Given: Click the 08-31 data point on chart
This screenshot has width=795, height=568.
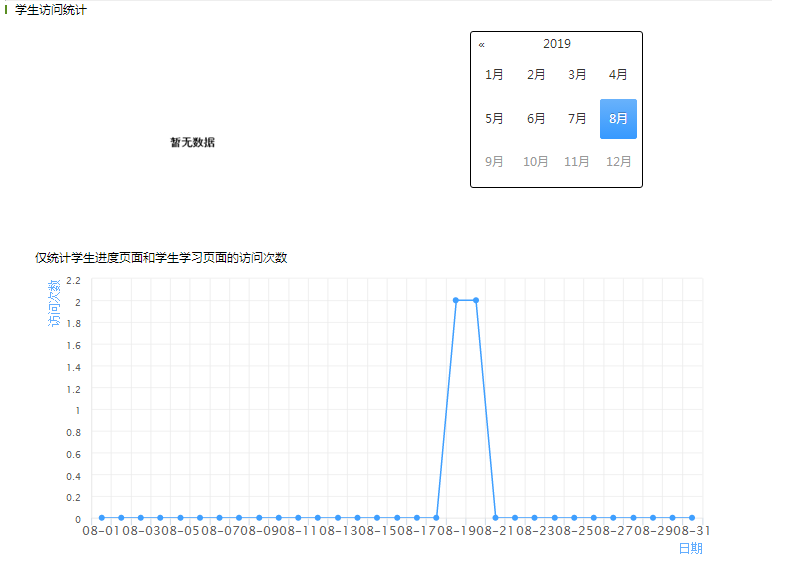Looking at the screenshot, I should pyautogui.click(x=692, y=518).
